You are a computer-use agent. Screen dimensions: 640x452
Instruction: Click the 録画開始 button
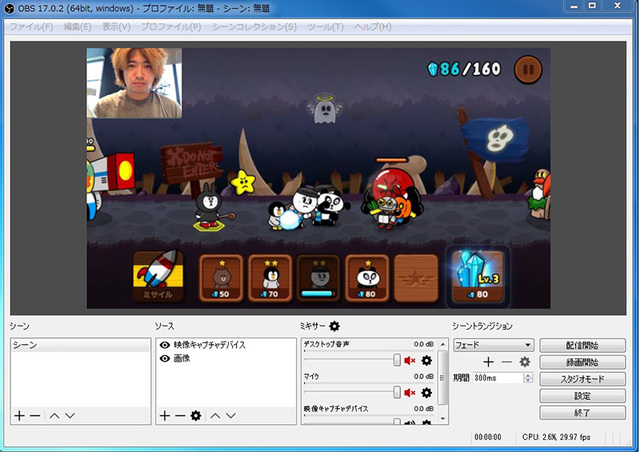(x=583, y=362)
